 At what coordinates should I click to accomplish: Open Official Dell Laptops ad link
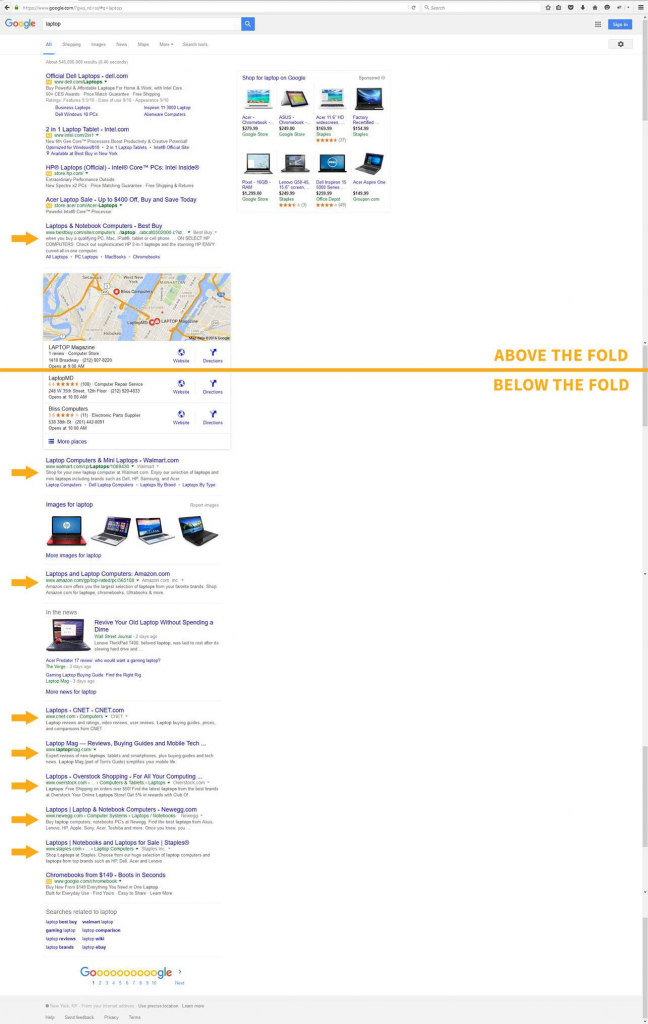click(87, 76)
